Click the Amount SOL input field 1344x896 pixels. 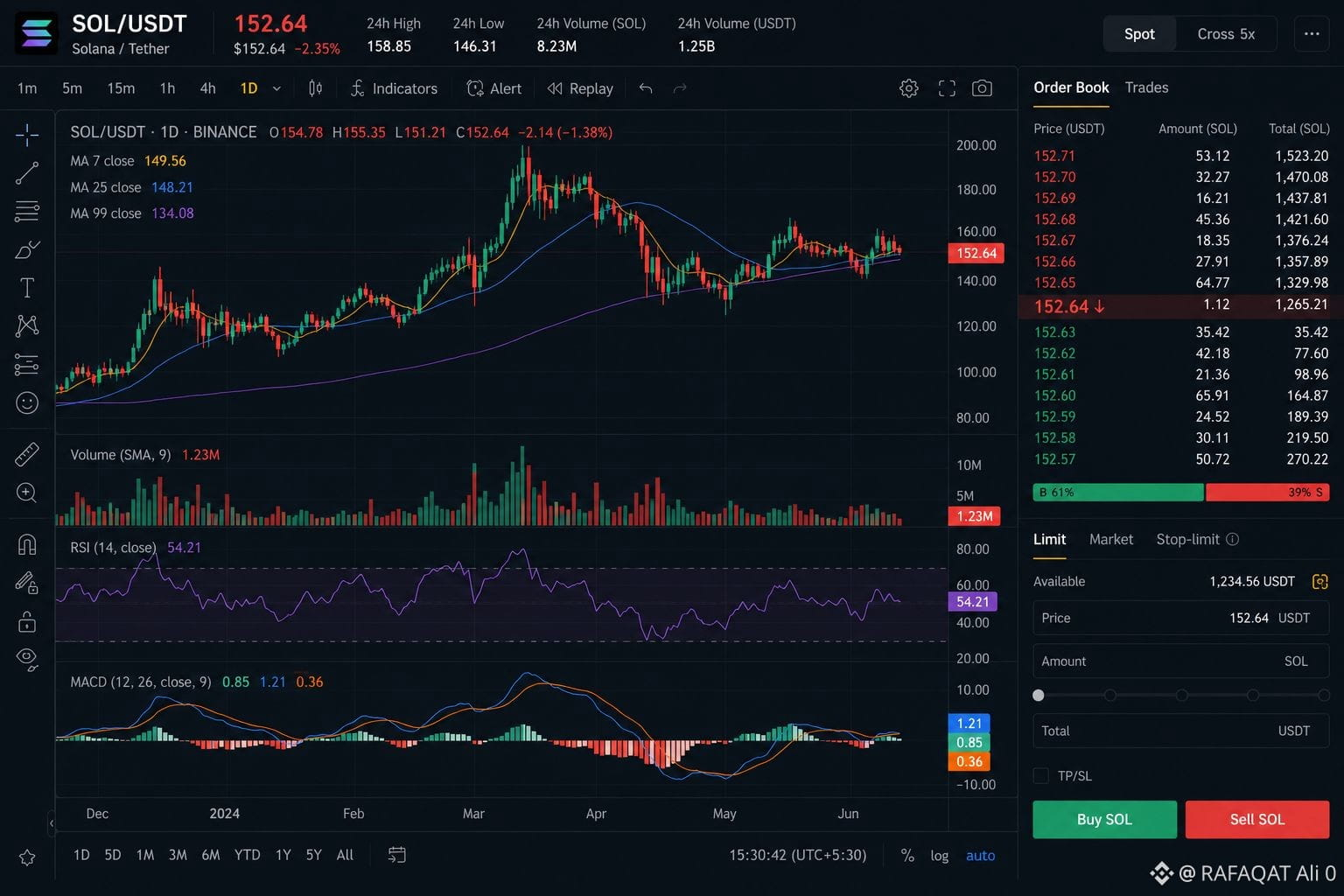1181,661
